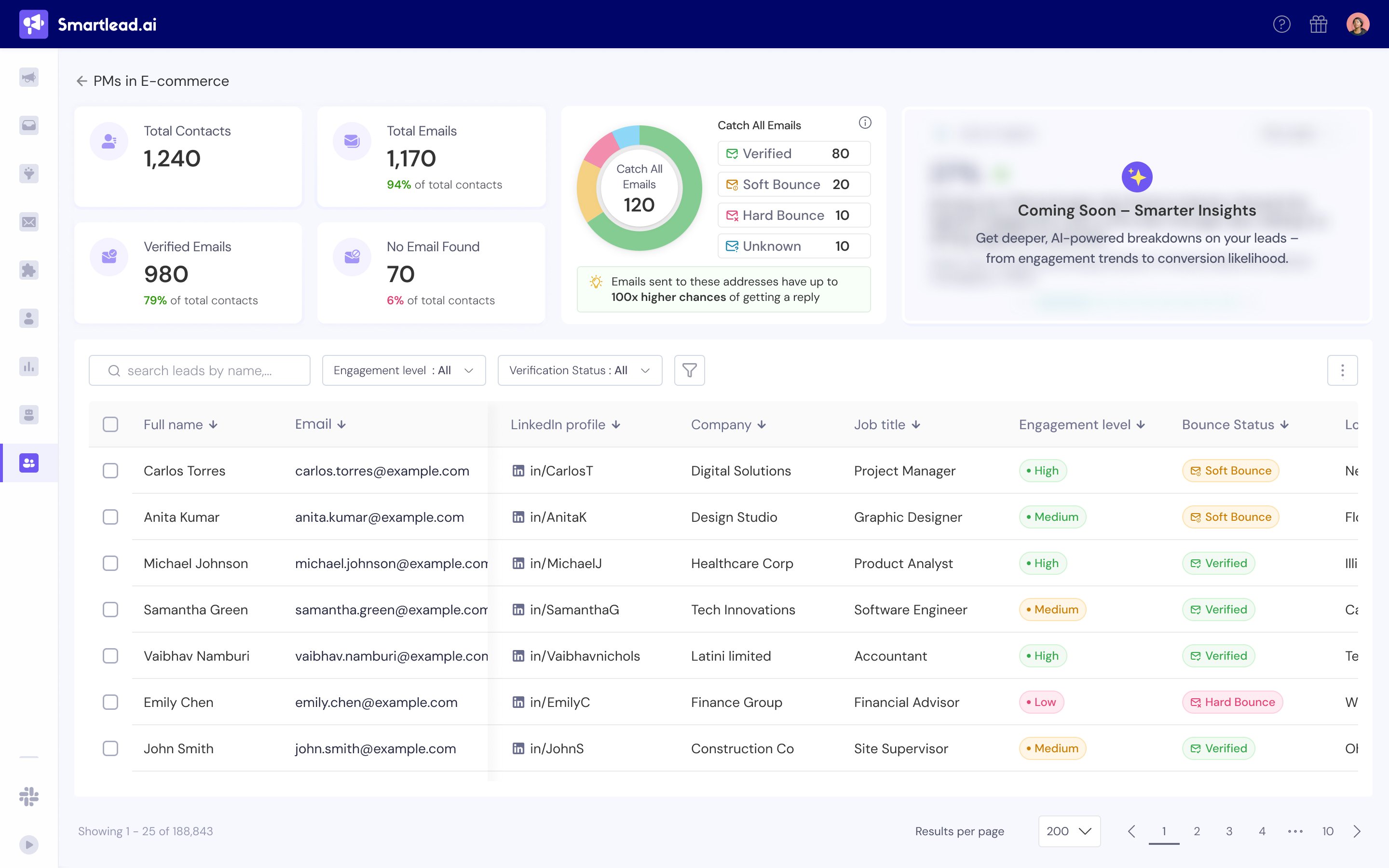The width and height of the screenshot is (1389, 868).
Task: Open the bar chart analytics sidebar icon
Action: tap(29, 366)
